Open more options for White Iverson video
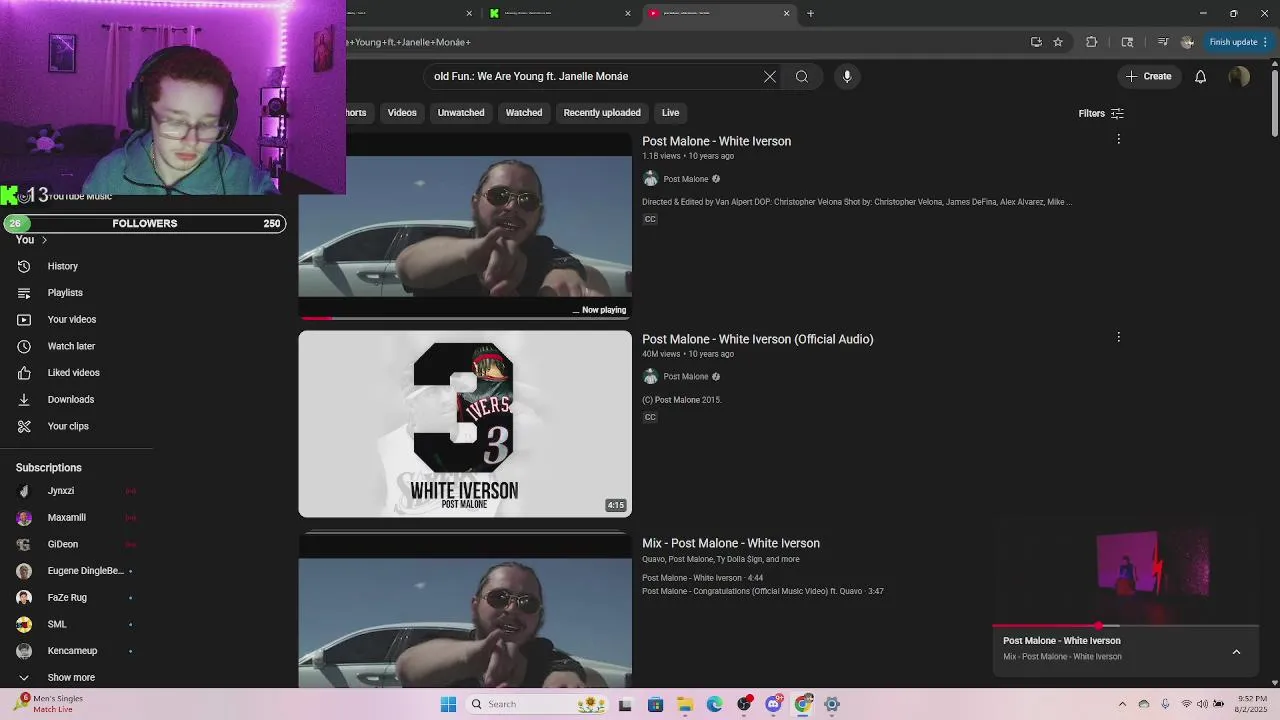 [1118, 139]
